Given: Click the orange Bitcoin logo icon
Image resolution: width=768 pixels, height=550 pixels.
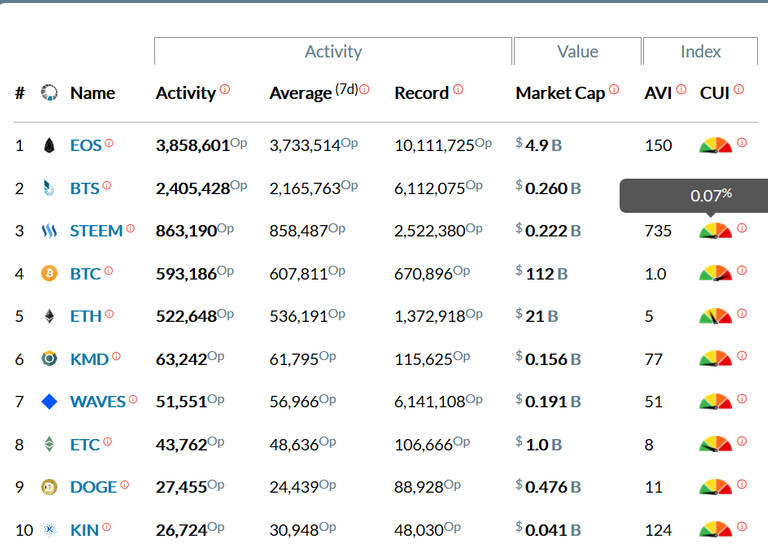Looking at the screenshot, I should click(x=49, y=273).
